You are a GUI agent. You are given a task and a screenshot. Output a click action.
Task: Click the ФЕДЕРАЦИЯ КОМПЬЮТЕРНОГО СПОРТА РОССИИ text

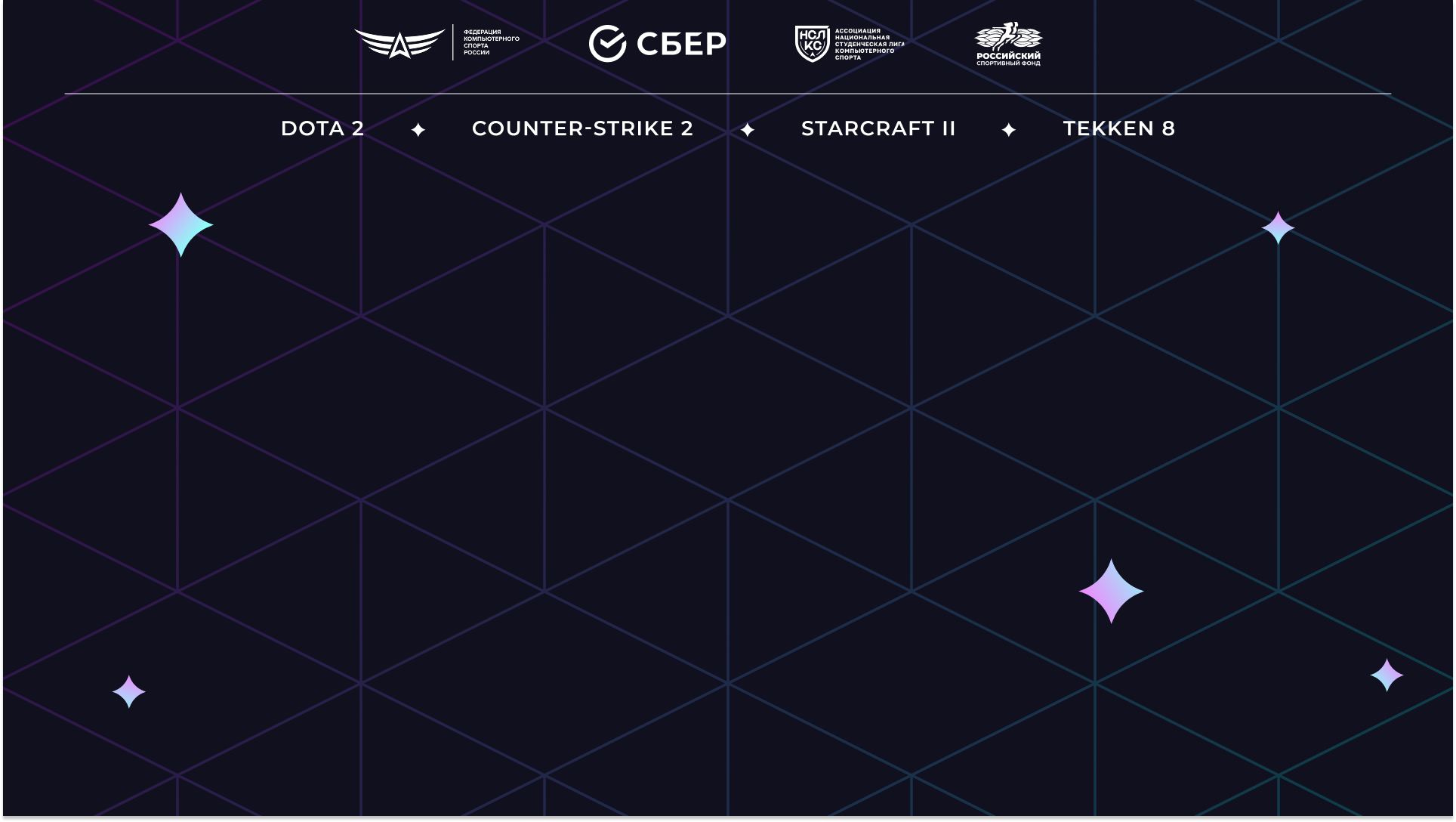[x=491, y=42]
